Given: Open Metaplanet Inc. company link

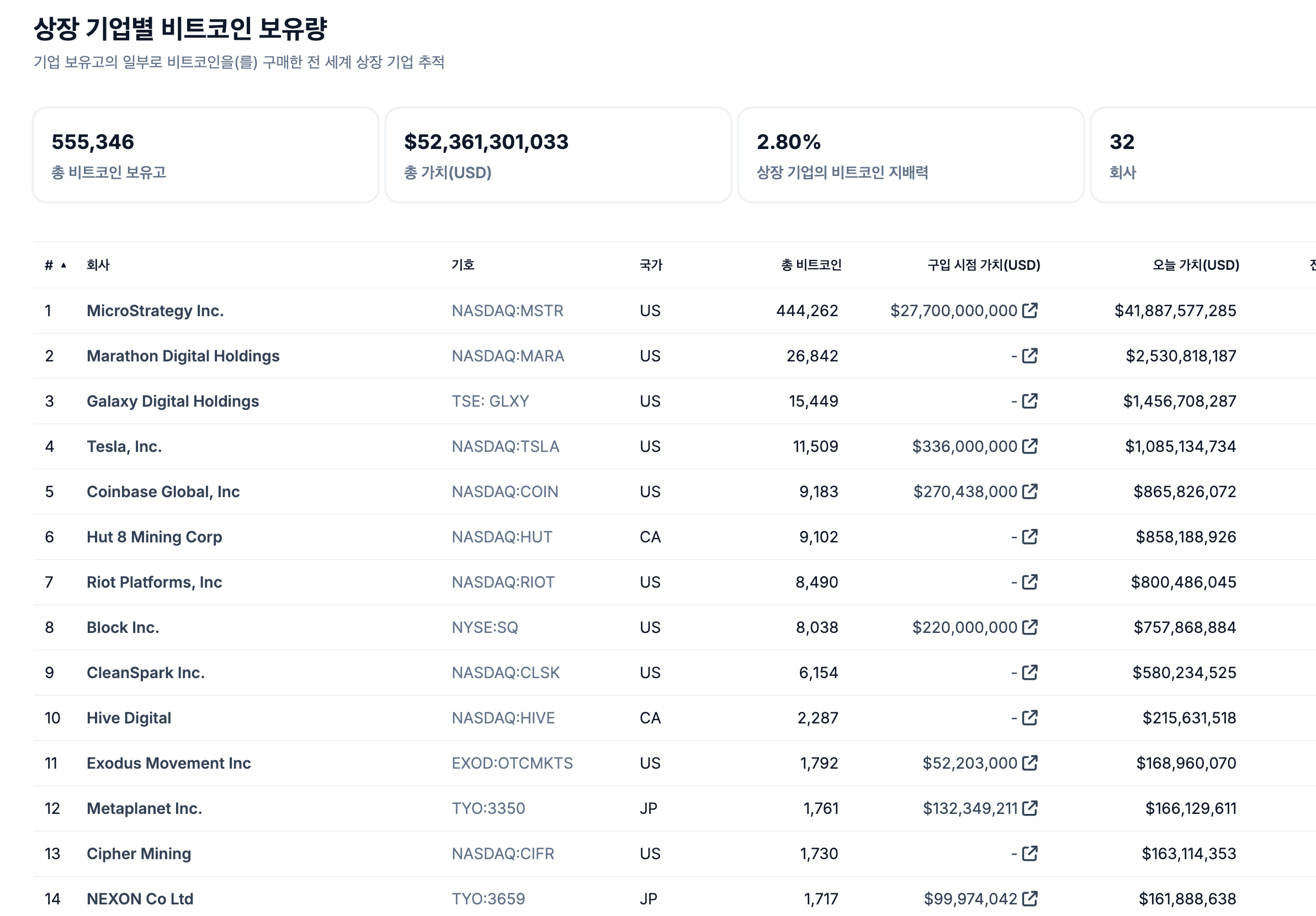Looking at the screenshot, I should click(145, 808).
